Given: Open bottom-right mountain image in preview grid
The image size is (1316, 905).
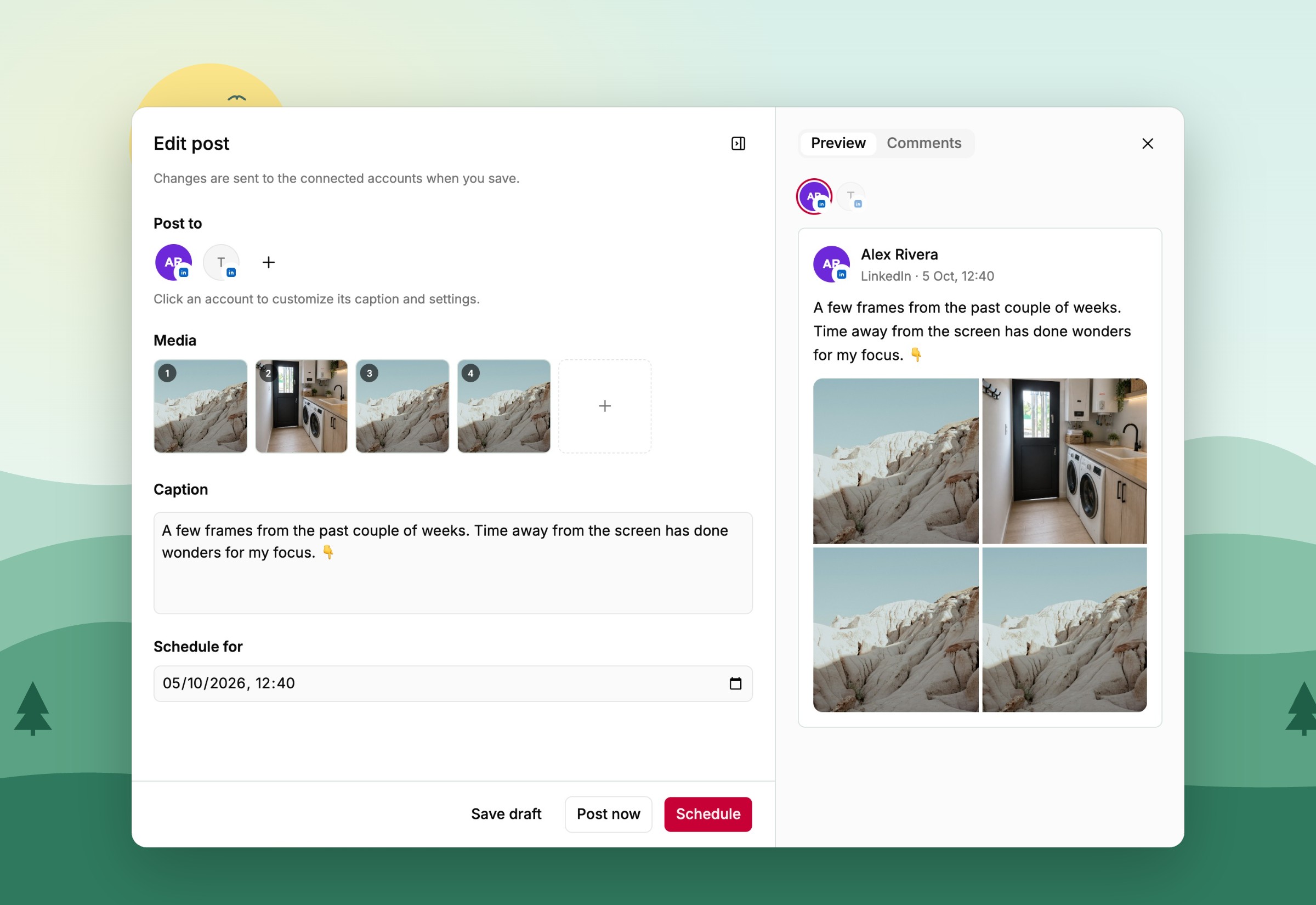Looking at the screenshot, I should [x=1064, y=630].
